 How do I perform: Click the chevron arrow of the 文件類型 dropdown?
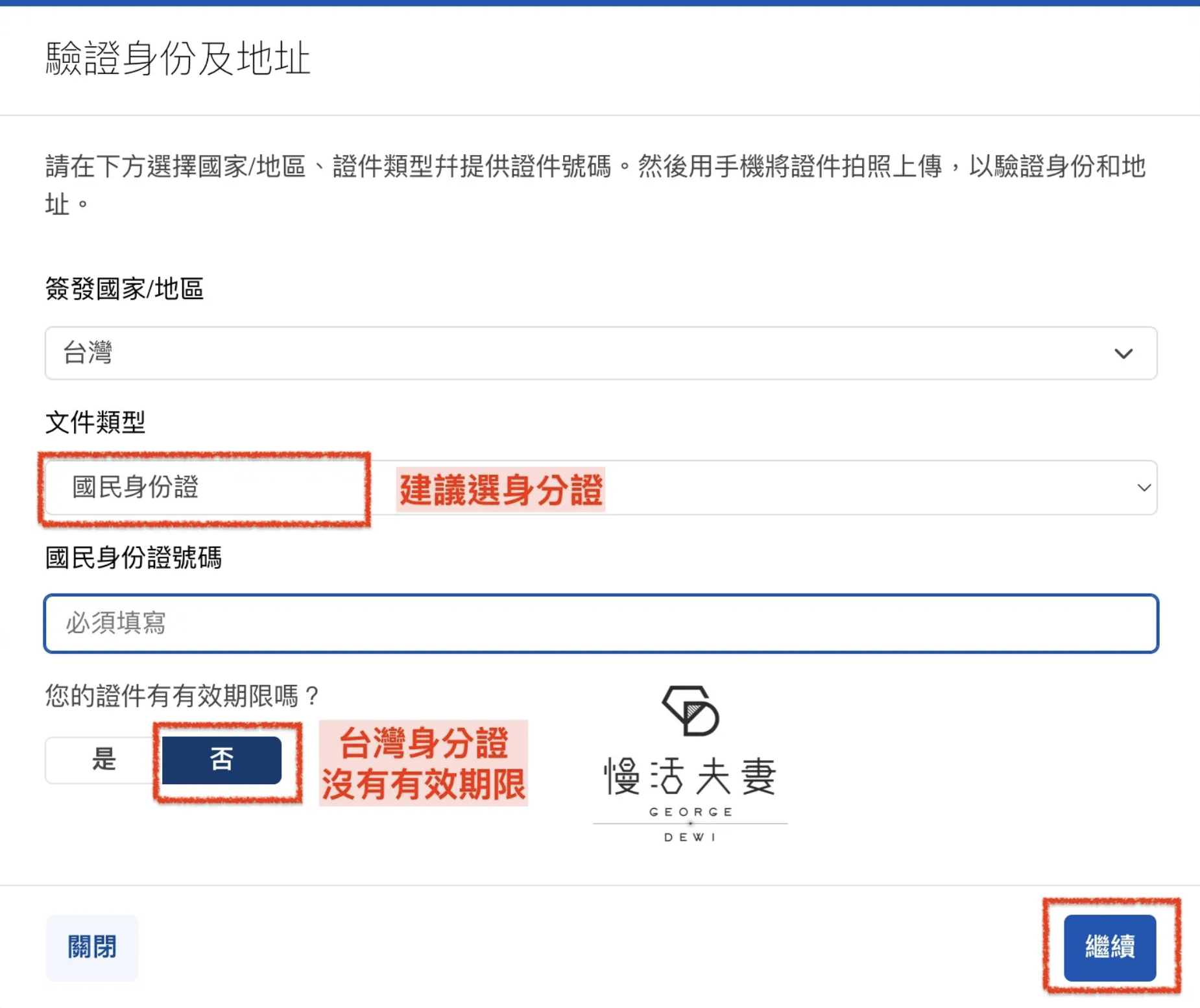(x=1144, y=488)
